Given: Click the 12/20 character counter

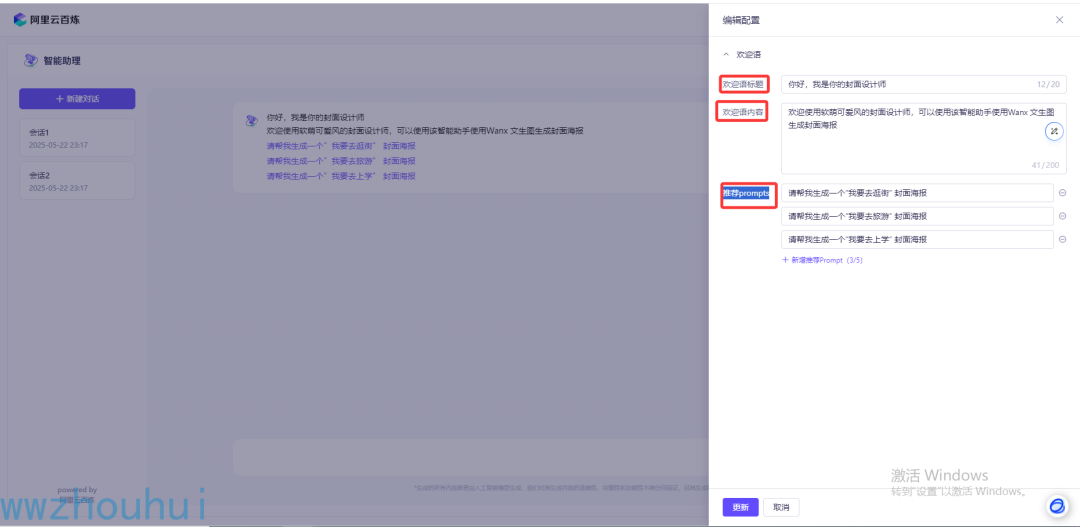Looking at the screenshot, I should (x=1048, y=85).
